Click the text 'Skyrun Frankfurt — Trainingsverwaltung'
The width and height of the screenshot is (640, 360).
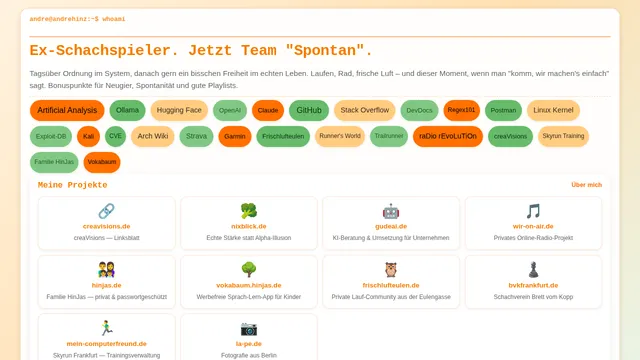click(107, 356)
